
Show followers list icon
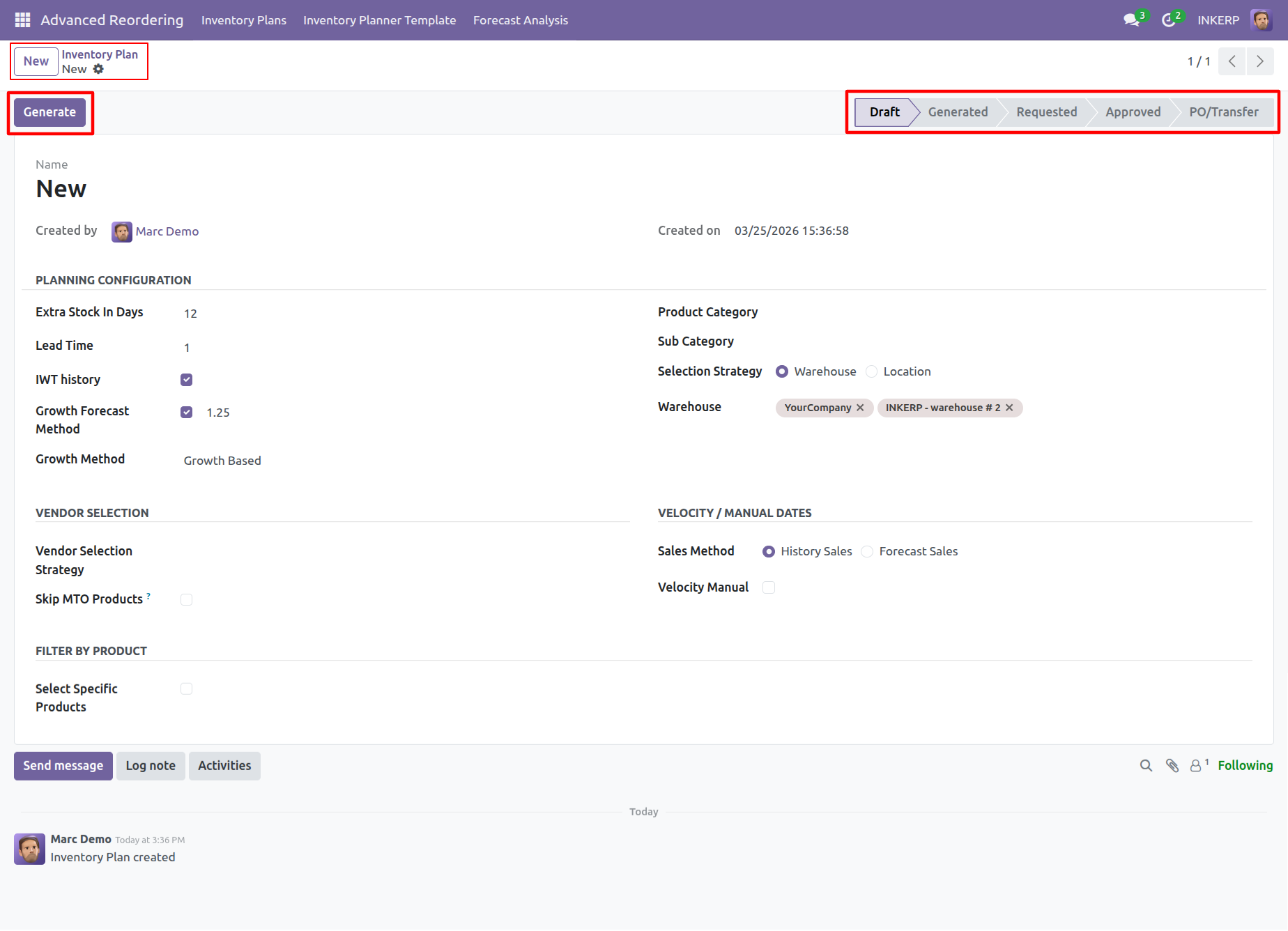pyautogui.click(x=1199, y=765)
